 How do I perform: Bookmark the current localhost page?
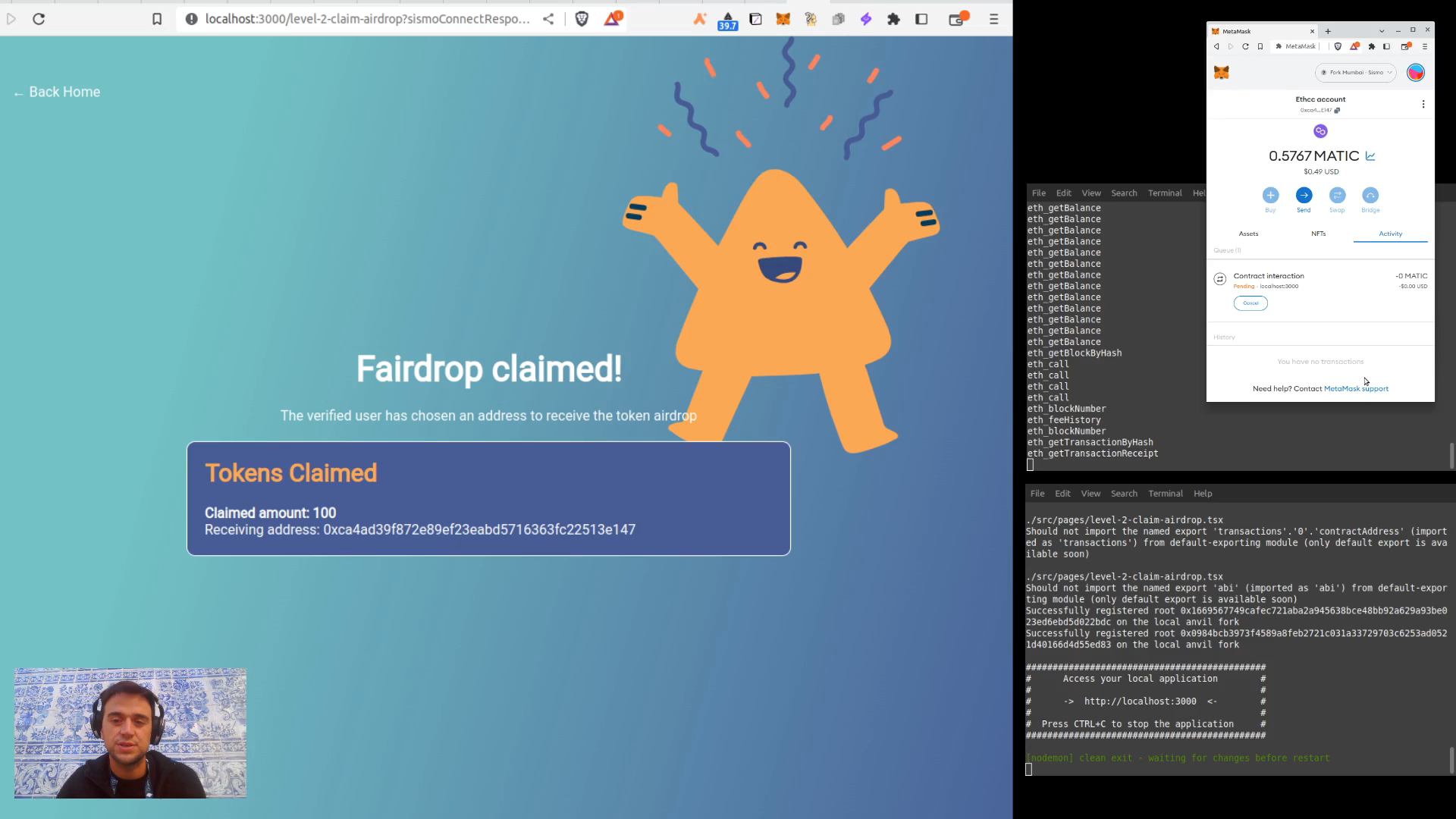157,20
